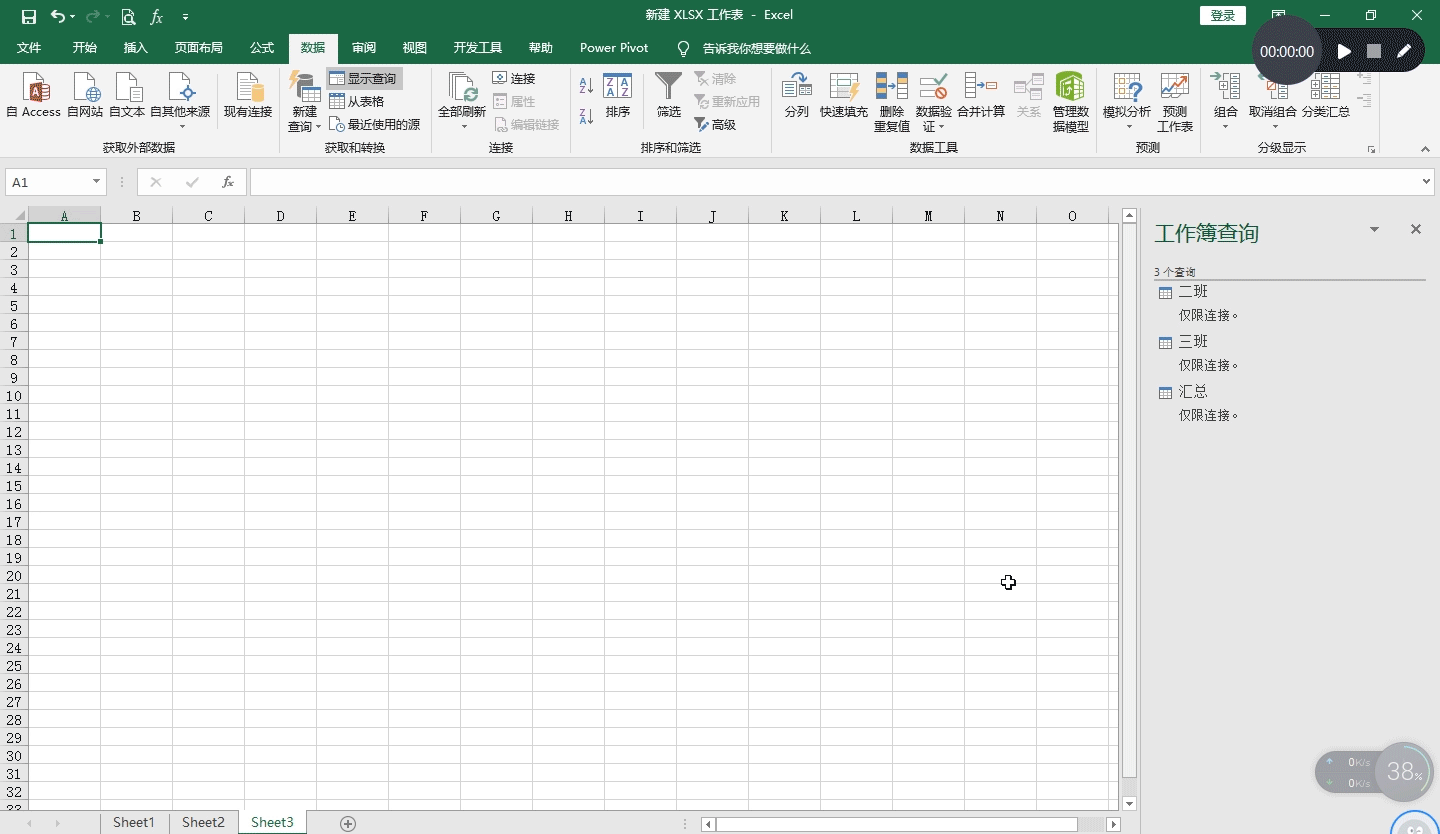Image resolution: width=1440 pixels, height=834 pixels.
Task: Select the 汇总 query in the pane
Action: (1193, 392)
